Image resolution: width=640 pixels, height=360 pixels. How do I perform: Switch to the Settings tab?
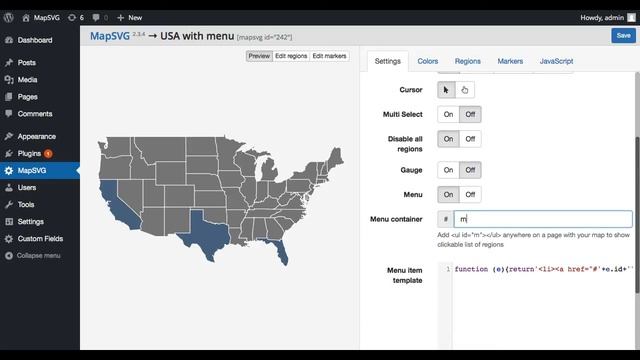coord(388,61)
